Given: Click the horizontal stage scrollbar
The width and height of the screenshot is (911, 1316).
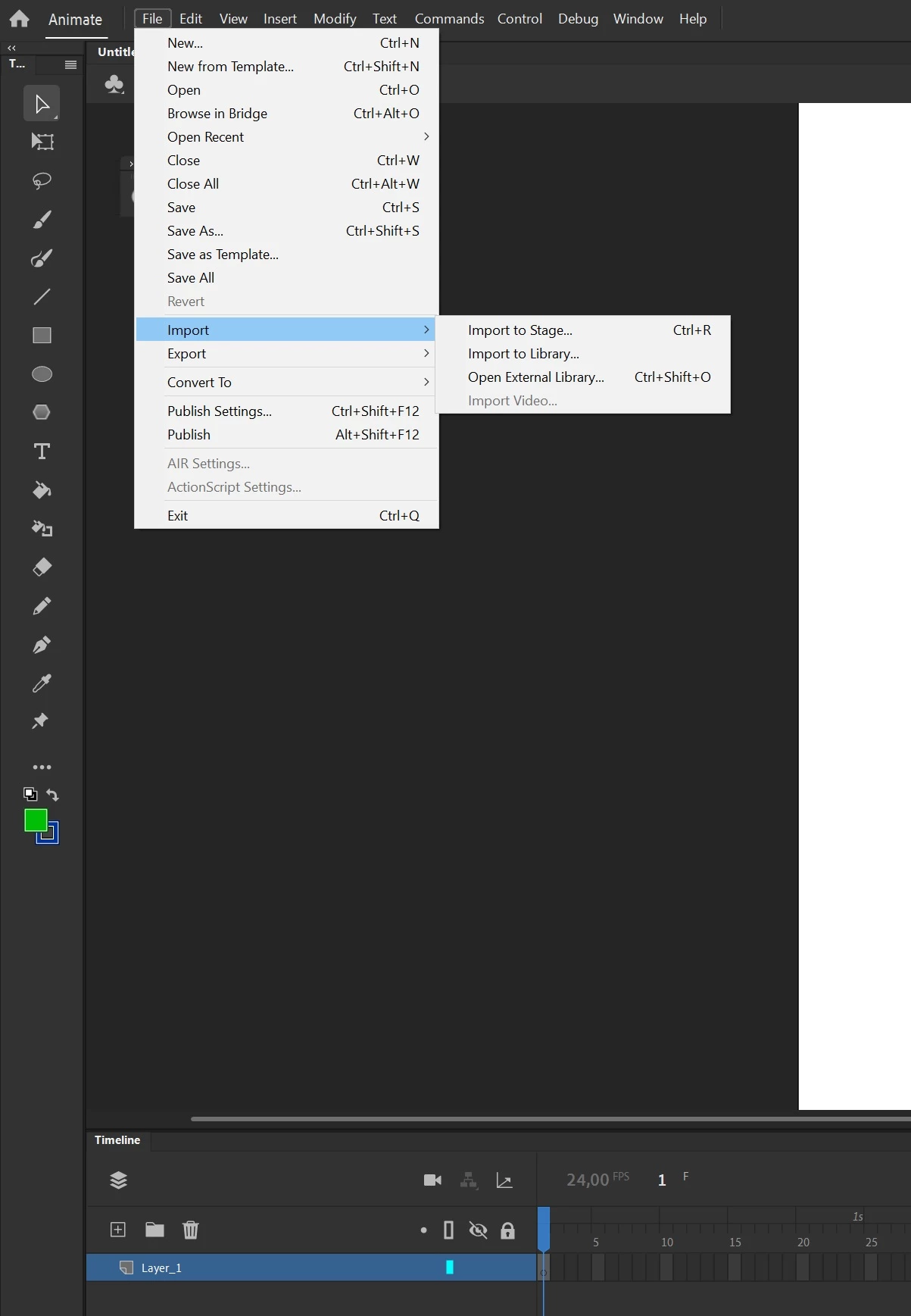Looking at the screenshot, I should pos(551,1118).
